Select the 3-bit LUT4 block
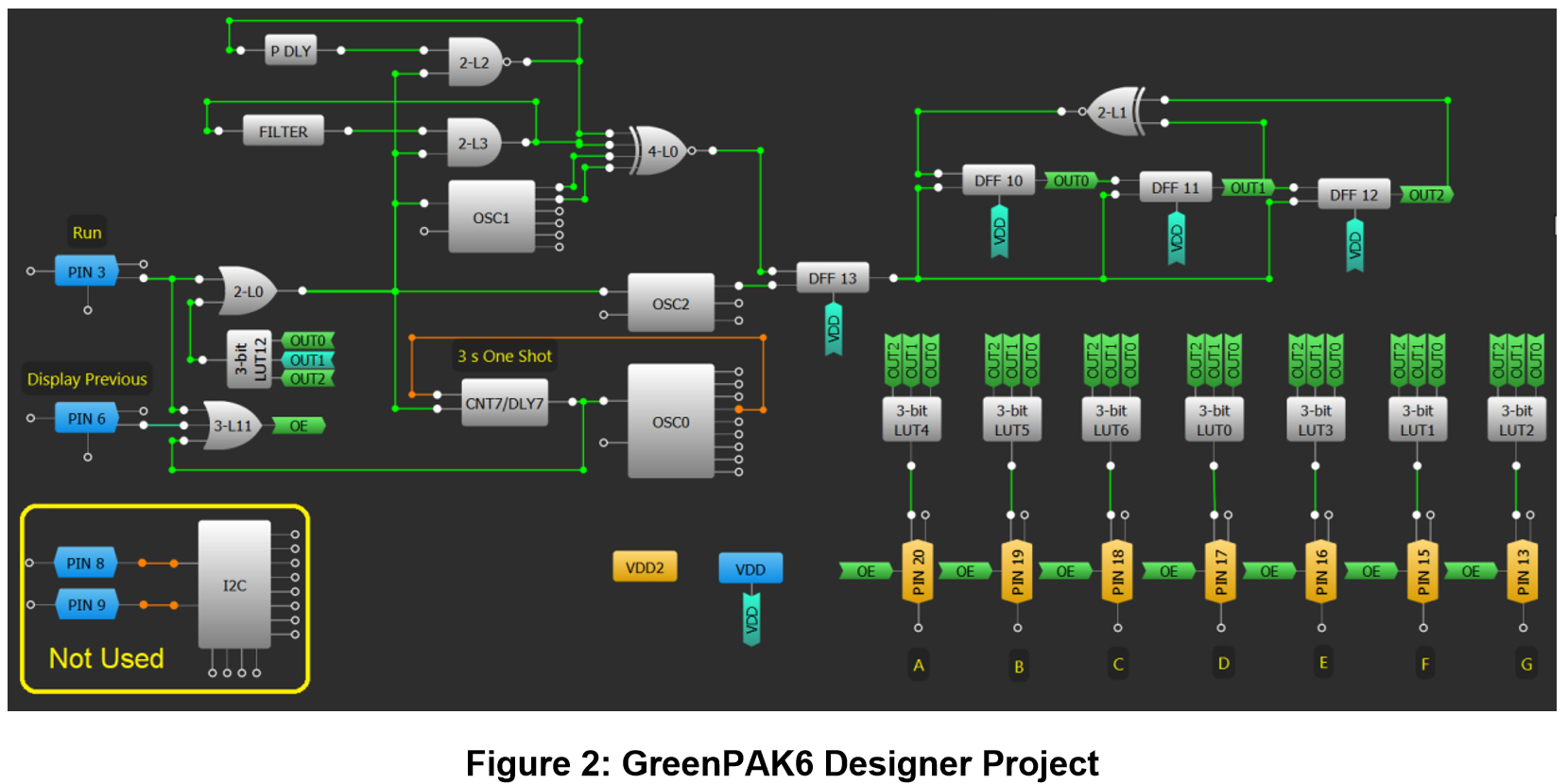Viewport: 1568px width, 784px height. (911, 420)
